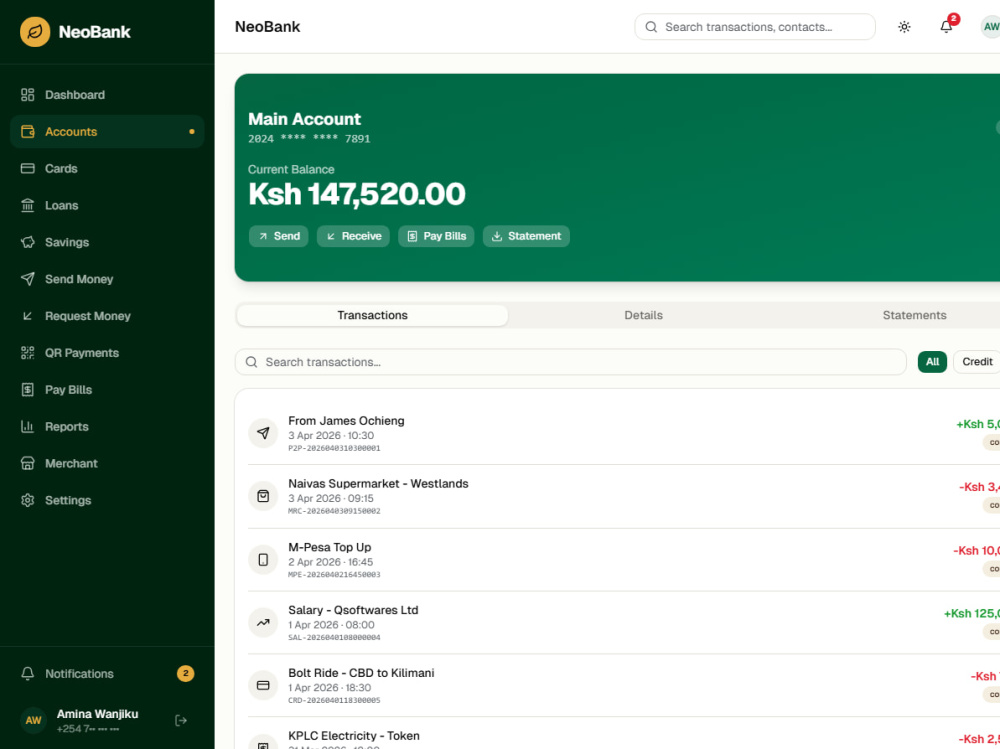Click the NeoBank leaf logo icon
This screenshot has height=749, width=1000.
click(35, 32)
